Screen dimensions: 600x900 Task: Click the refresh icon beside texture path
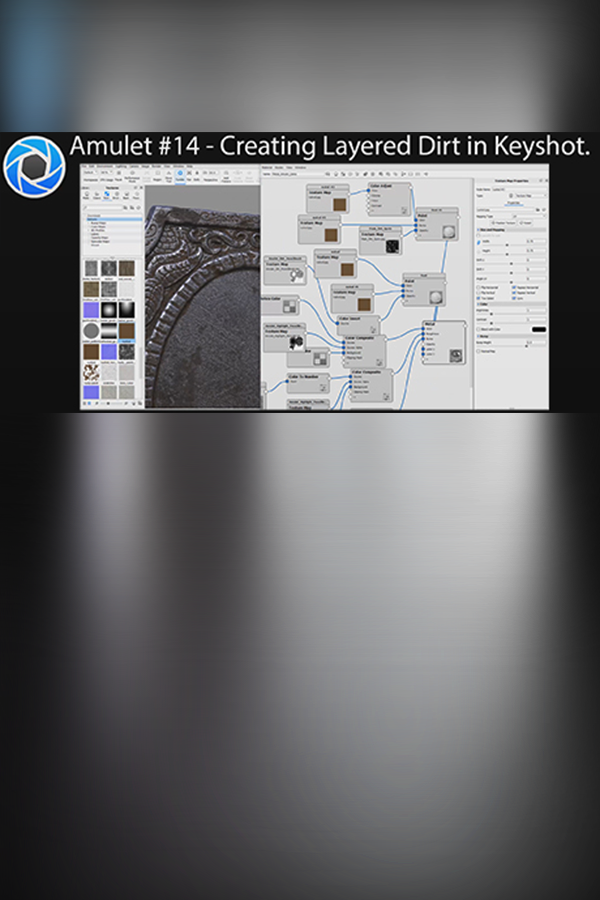(x=544, y=210)
